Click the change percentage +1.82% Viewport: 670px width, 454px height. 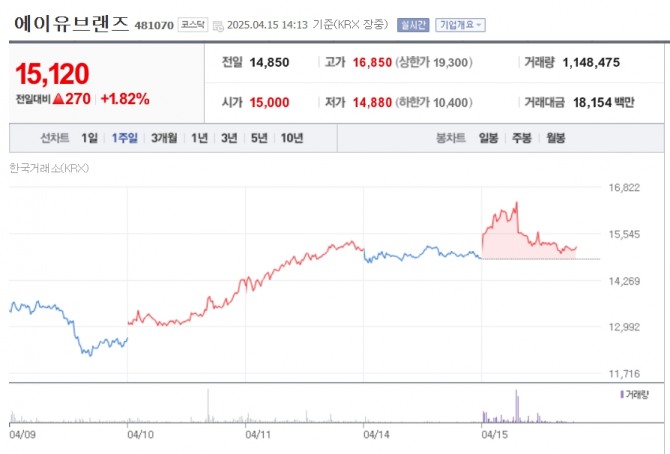[x=125, y=99]
